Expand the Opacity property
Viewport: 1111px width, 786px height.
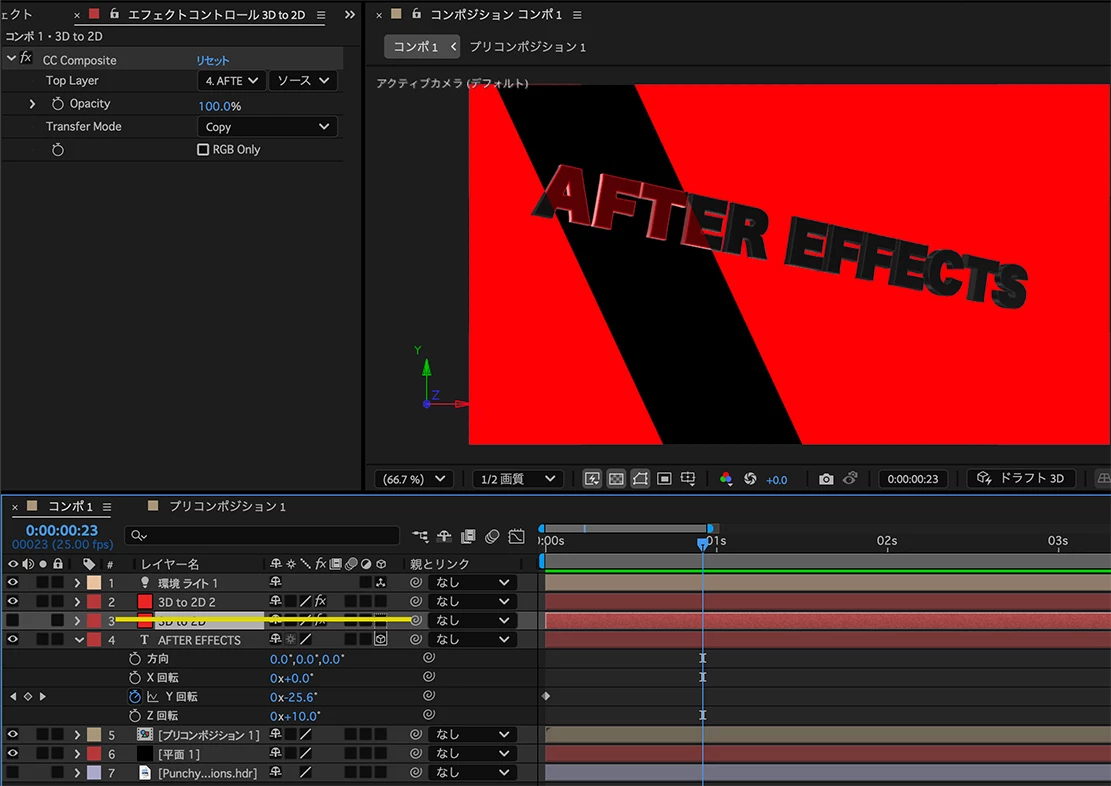pos(32,104)
